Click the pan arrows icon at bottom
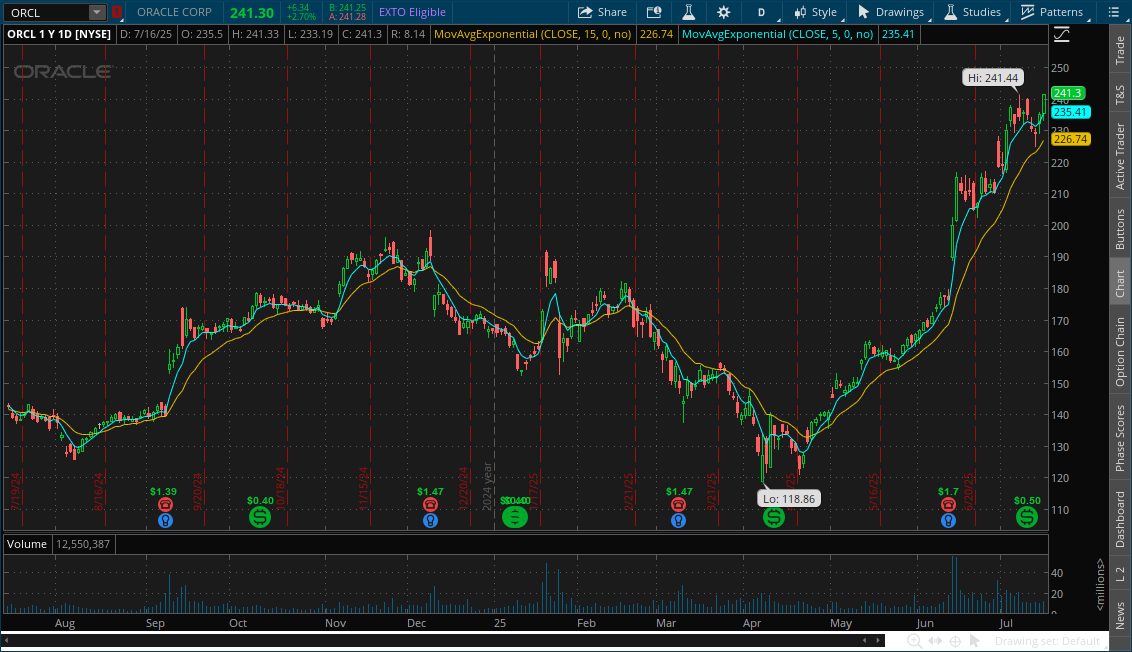The width and height of the screenshot is (1132, 652). click(935, 641)
